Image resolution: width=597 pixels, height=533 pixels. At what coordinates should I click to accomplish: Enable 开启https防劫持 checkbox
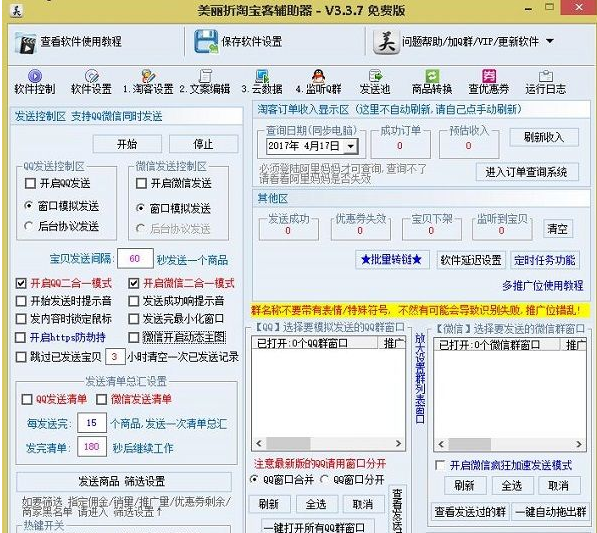(x=20, y=337)
